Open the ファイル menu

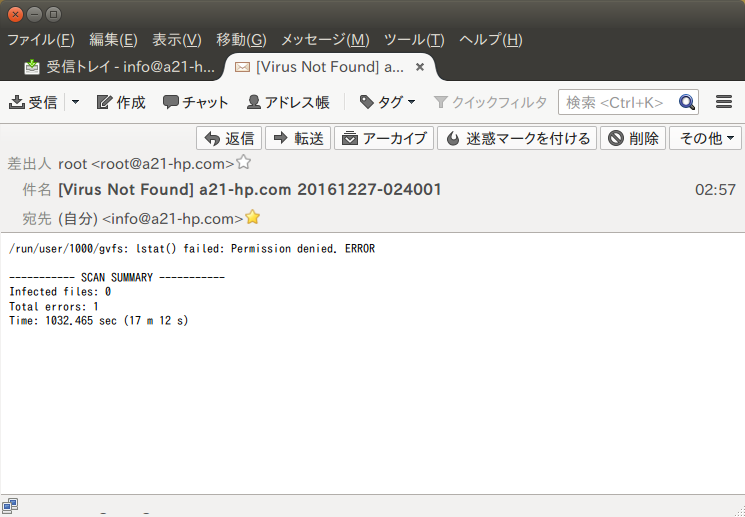pos(41,40)
